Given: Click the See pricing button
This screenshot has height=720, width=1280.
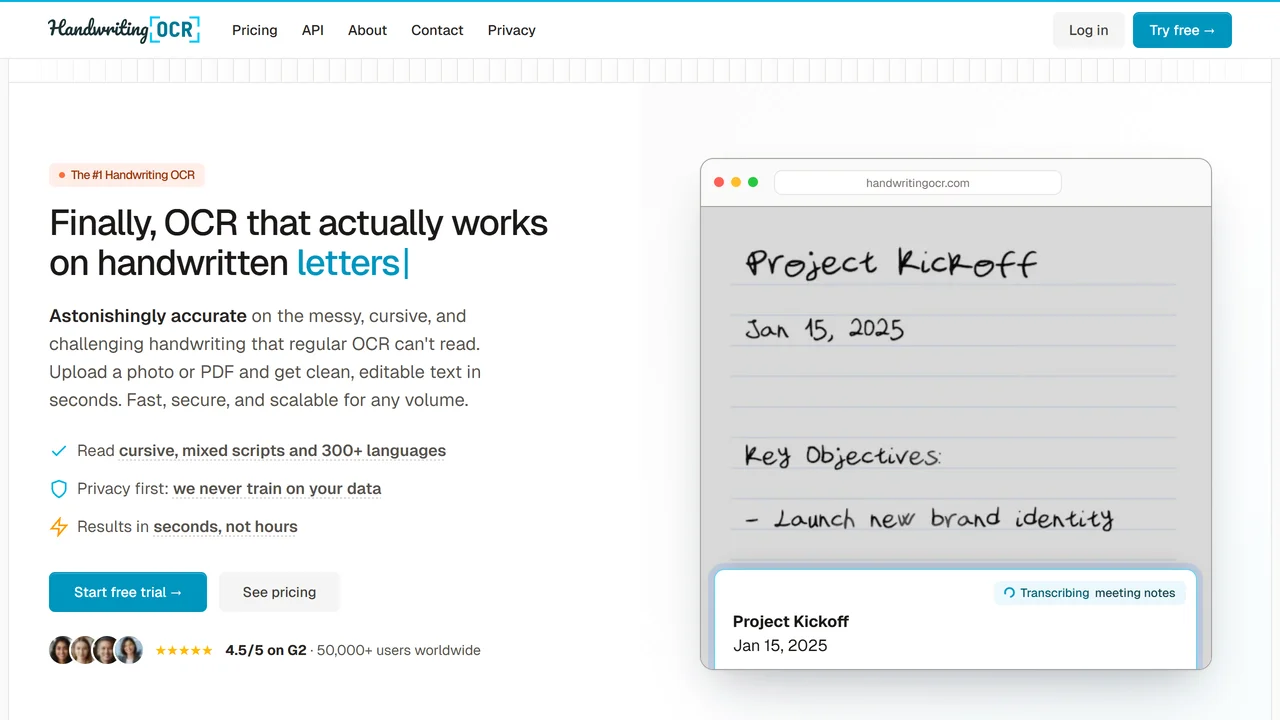Looking at the screenshot, I should [279, 592].
